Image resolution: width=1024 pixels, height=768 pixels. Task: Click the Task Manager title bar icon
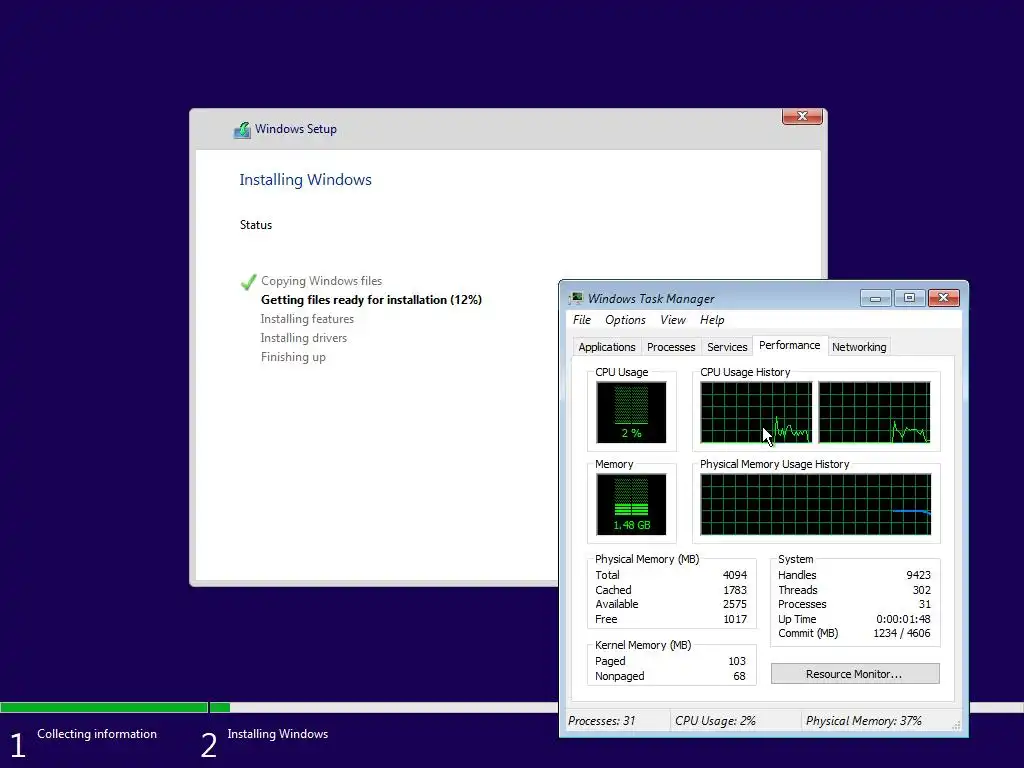point(575,298)
